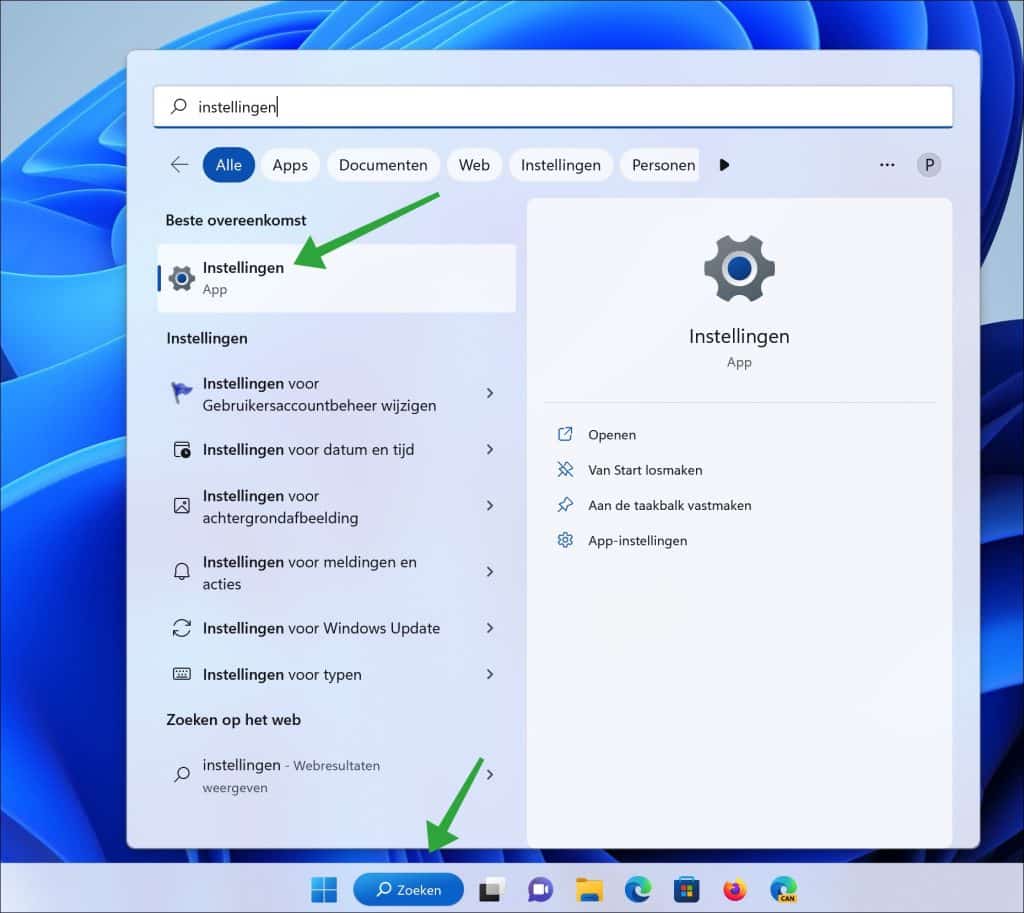Show more filter tabs with the play arrow

(x=724, y=165)
